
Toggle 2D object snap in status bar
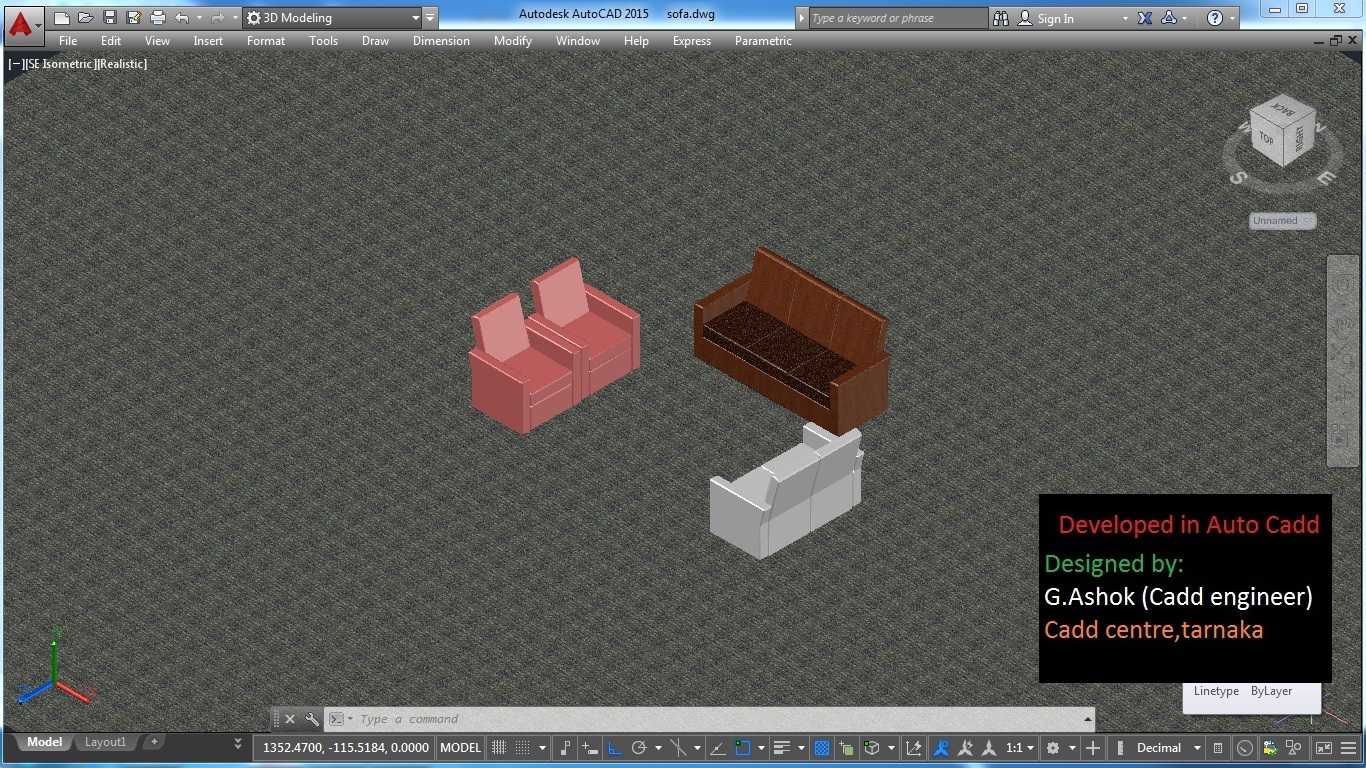click(x=743, y=747)
